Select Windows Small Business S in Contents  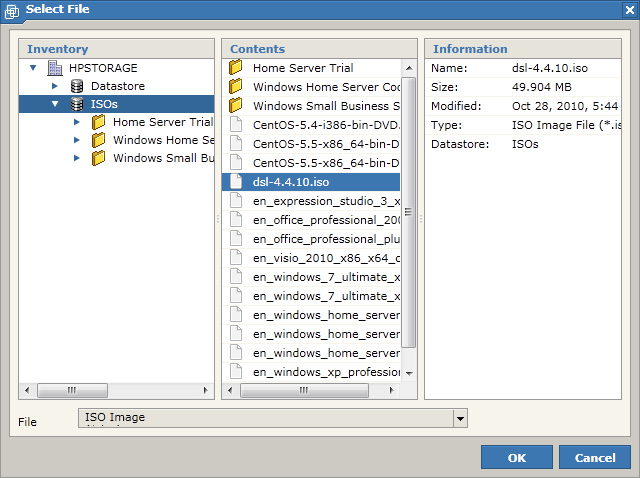[x=327, y=106]
